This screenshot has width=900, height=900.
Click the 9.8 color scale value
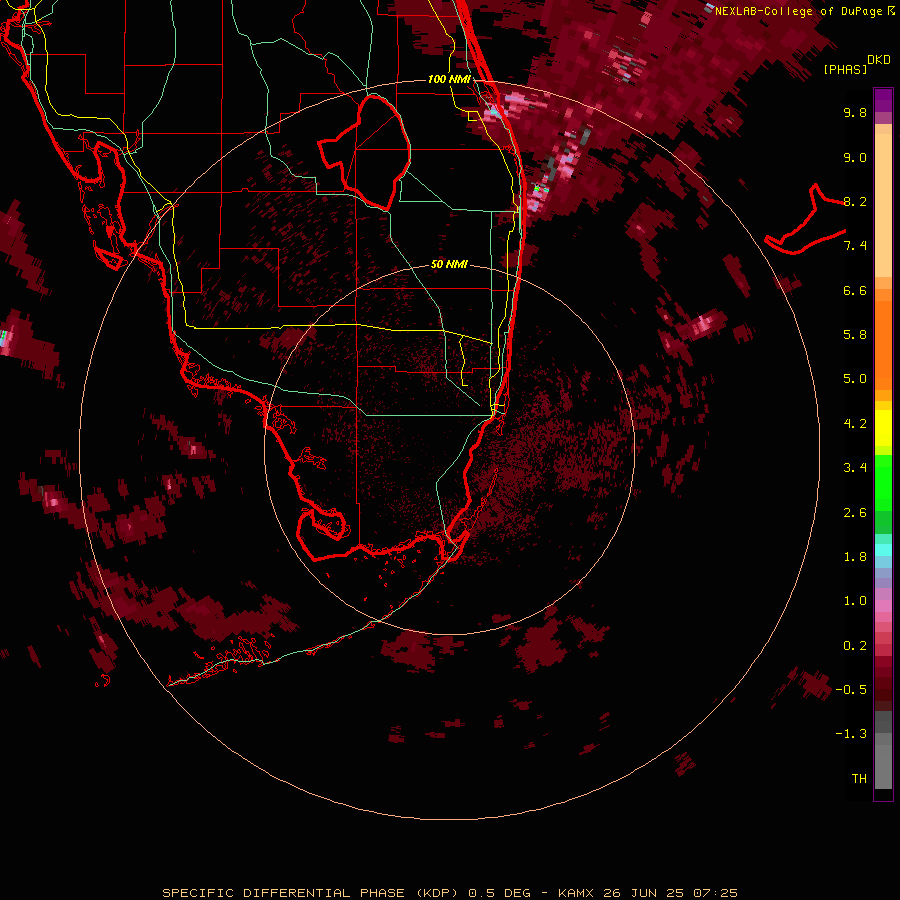(x=855, y=112)
